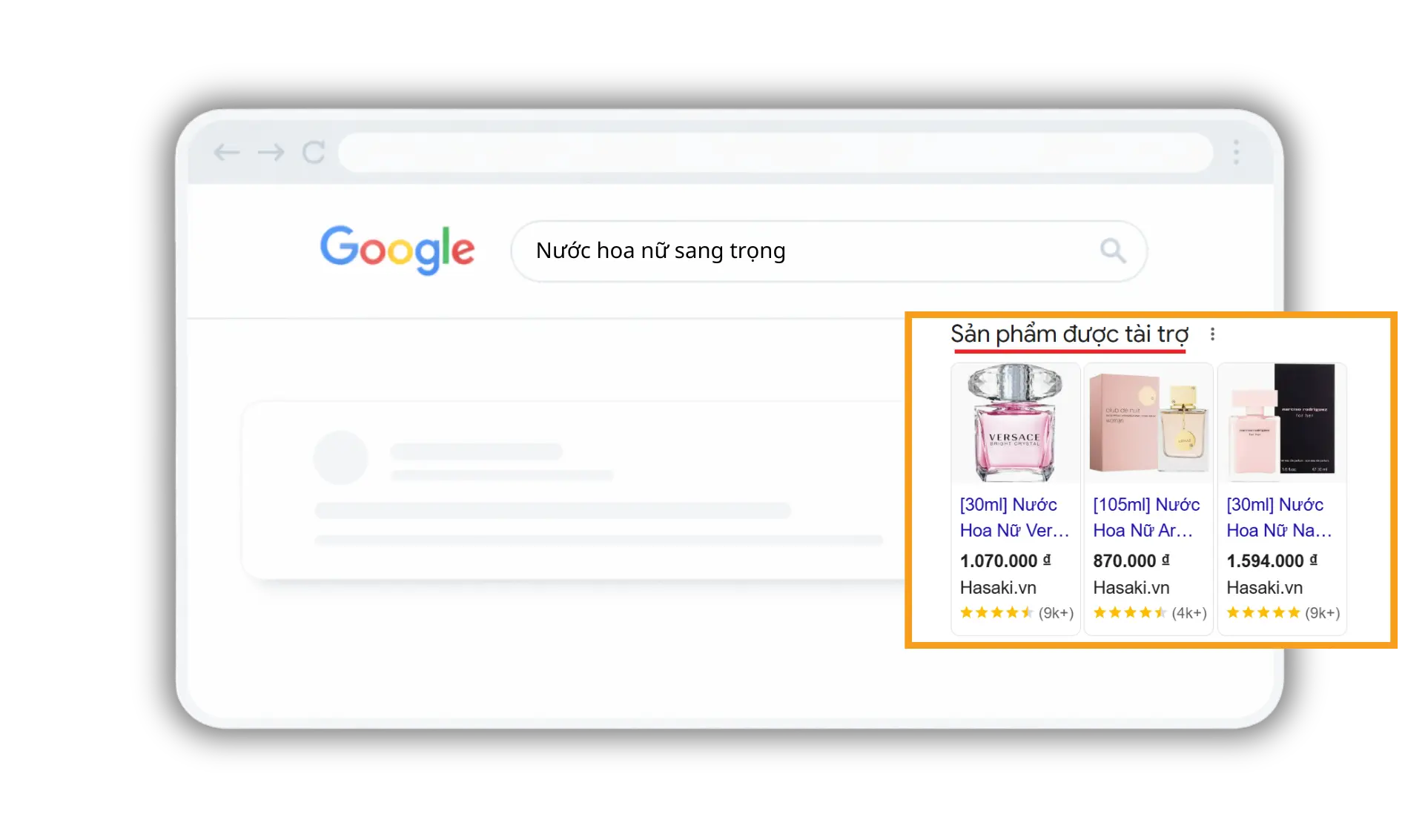The image size is (1425, 840).
Task: Click the Versace Bright Crystal bottle thumbnail
Action: [x=1015, y=423]
